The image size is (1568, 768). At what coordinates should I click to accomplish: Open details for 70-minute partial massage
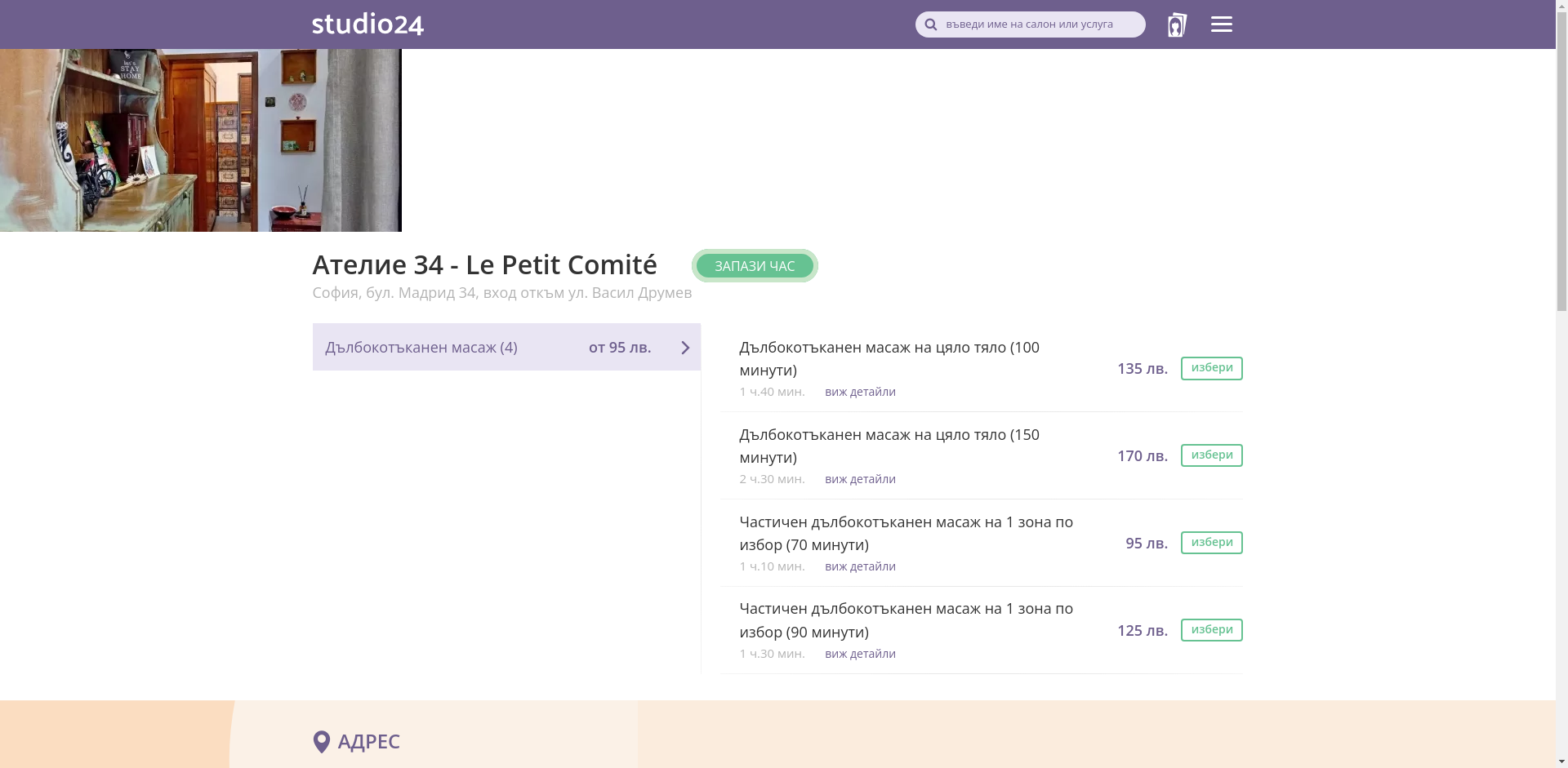click(860, 566)
